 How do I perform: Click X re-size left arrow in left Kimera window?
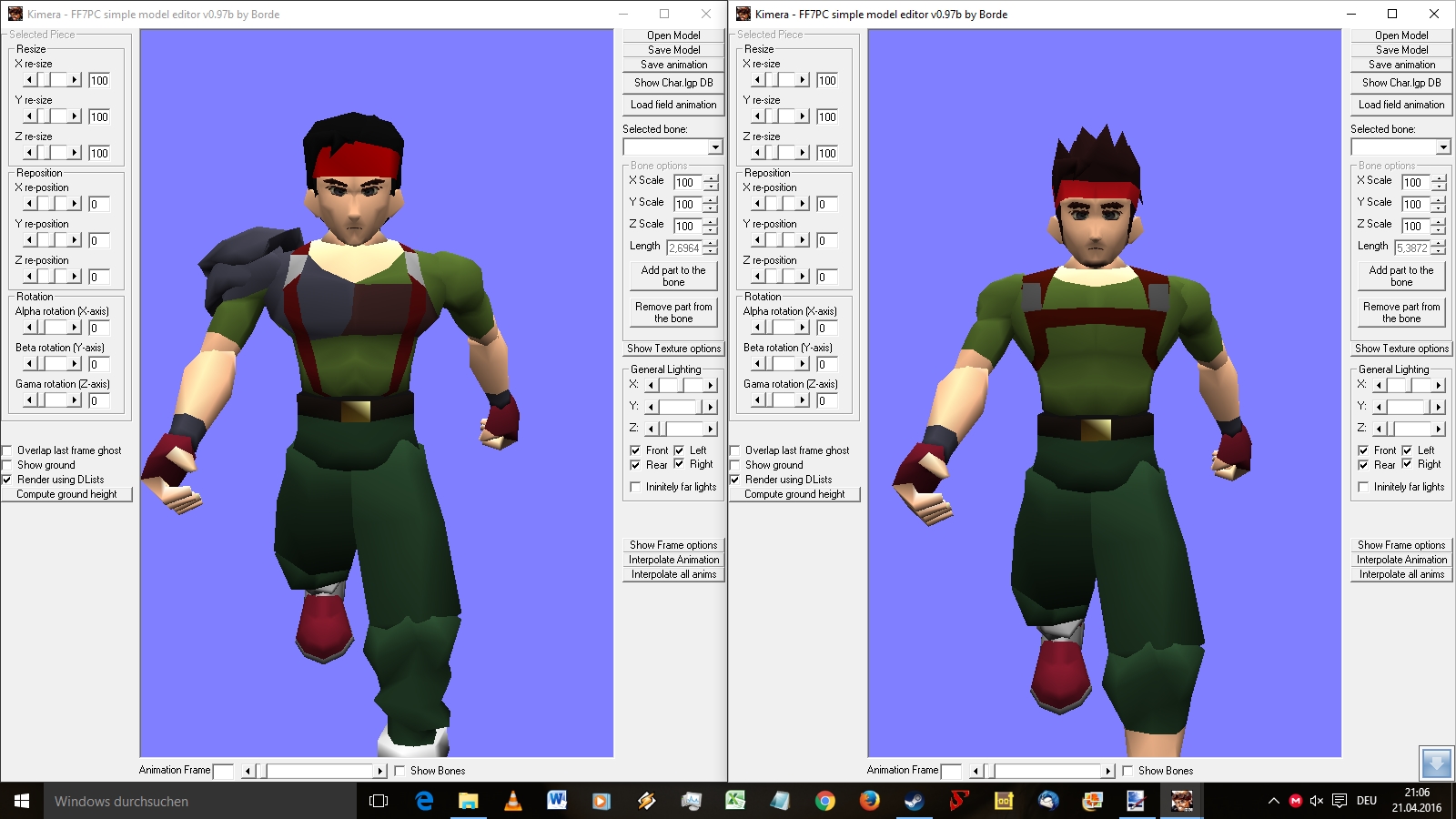[x=29, y=80]
